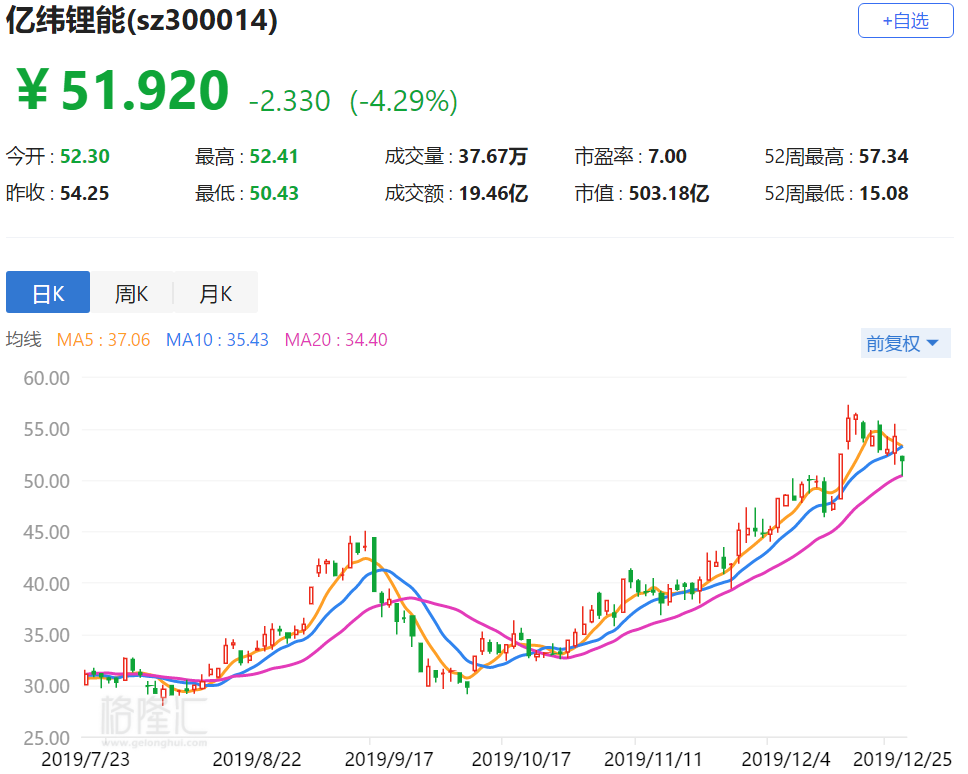
Task: Click the price change -2.330
Action: tap(290, 101)
